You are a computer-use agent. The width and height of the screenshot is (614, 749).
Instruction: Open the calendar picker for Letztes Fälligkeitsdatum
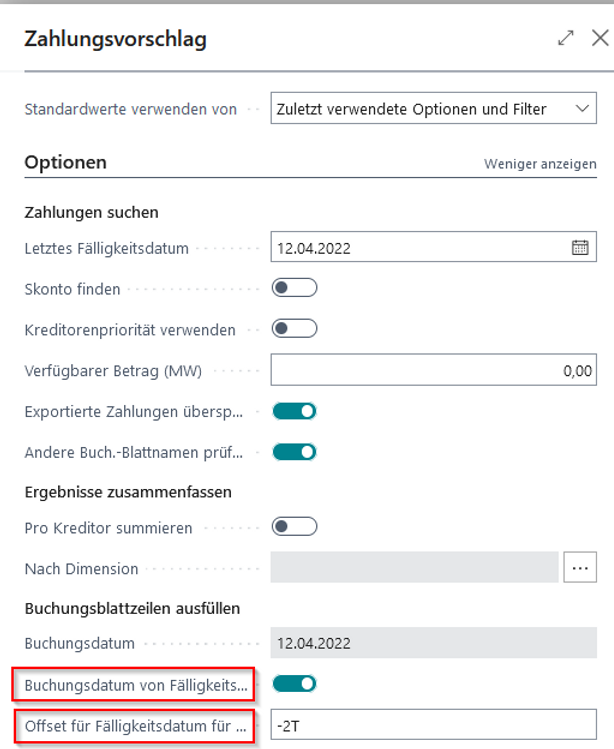580,248
